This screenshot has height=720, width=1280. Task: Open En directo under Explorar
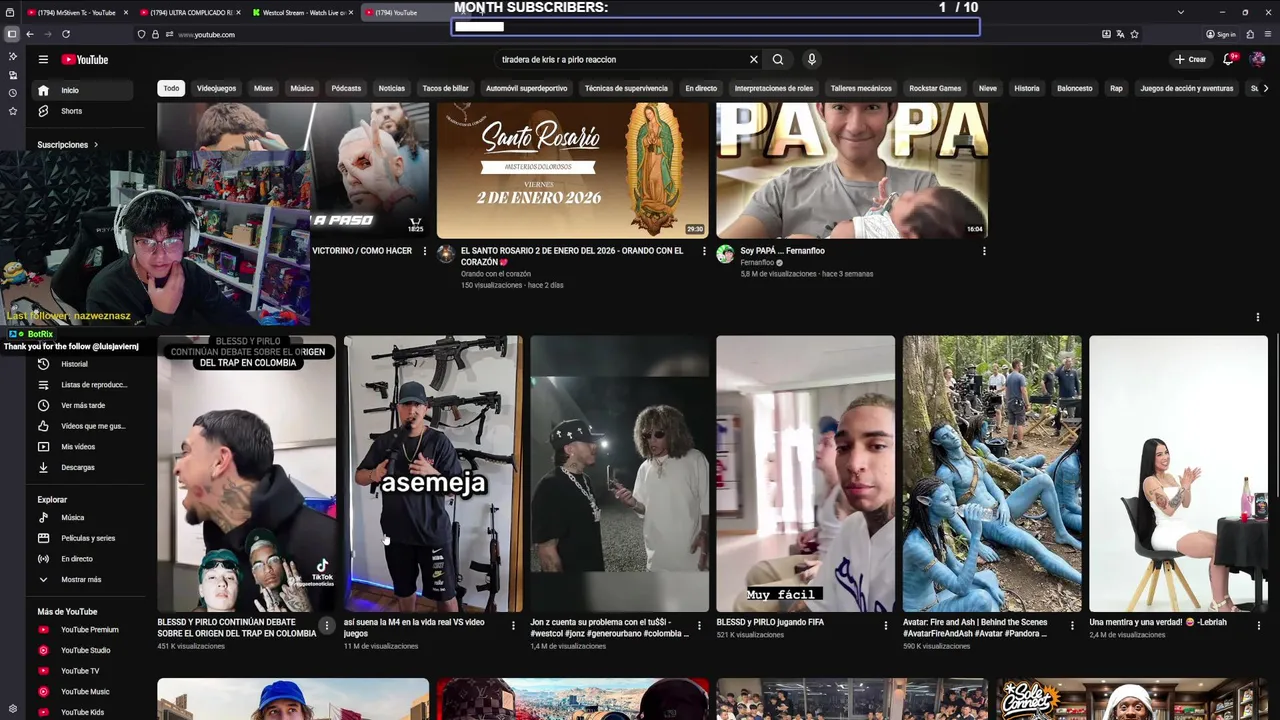[x=84, y=559]
